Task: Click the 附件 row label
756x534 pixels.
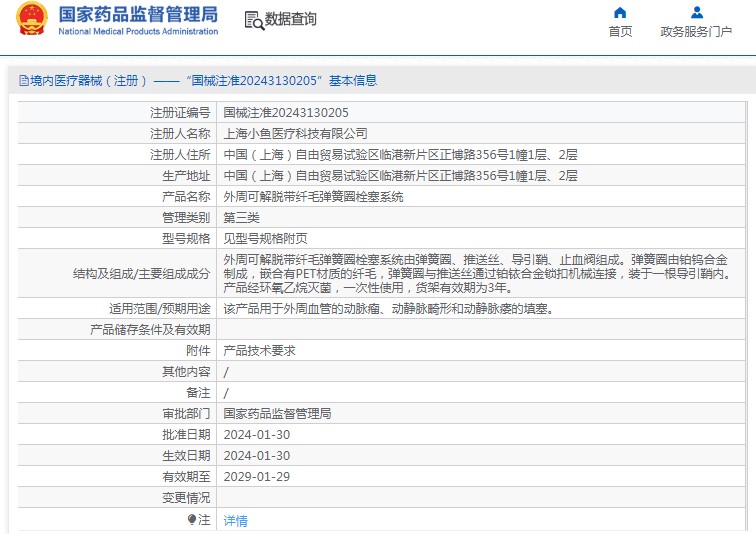Action: click(x=198, y=351)
